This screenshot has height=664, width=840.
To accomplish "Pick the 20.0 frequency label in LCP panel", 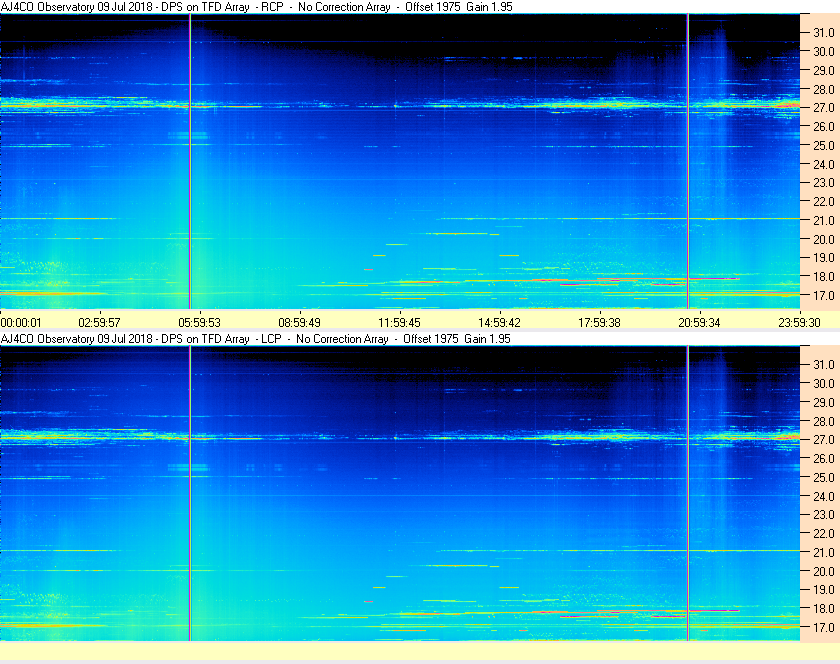I will pyautogui.click(x=824, y=571).
